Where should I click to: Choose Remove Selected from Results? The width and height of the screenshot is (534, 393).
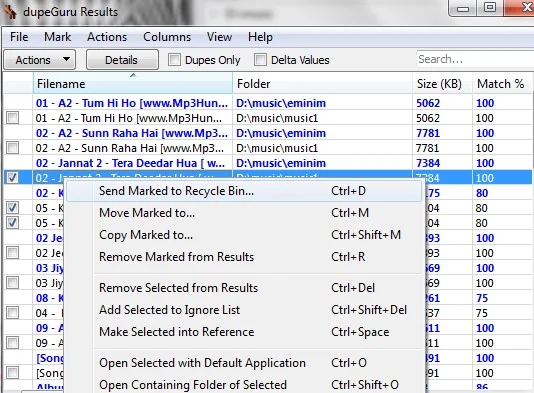coord(244,288)
